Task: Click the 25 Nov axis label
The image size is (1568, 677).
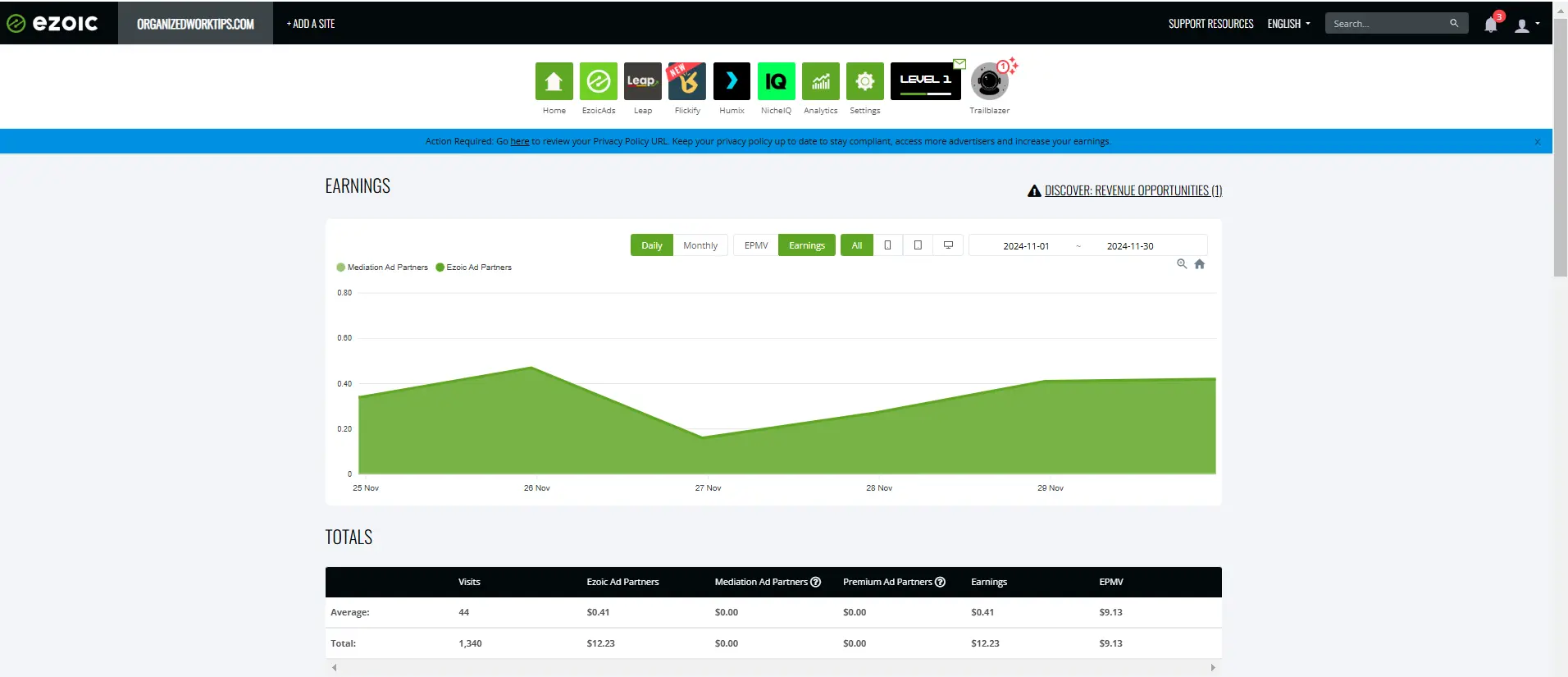Action: (366, 488)
